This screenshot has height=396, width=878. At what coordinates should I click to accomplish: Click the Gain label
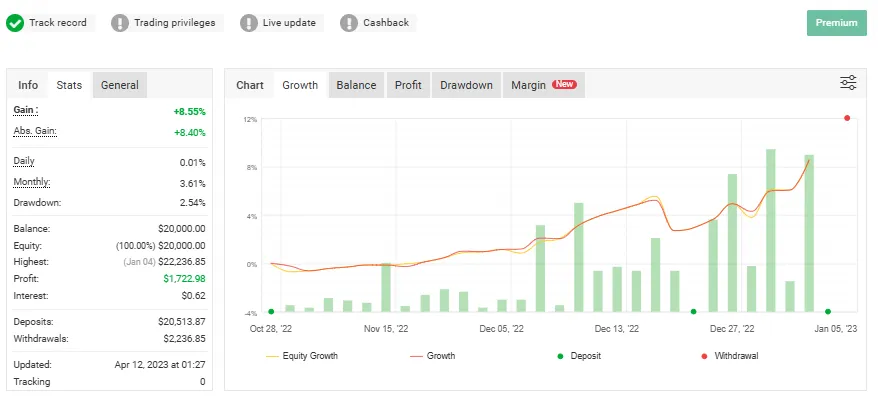(x=26, y=110)
